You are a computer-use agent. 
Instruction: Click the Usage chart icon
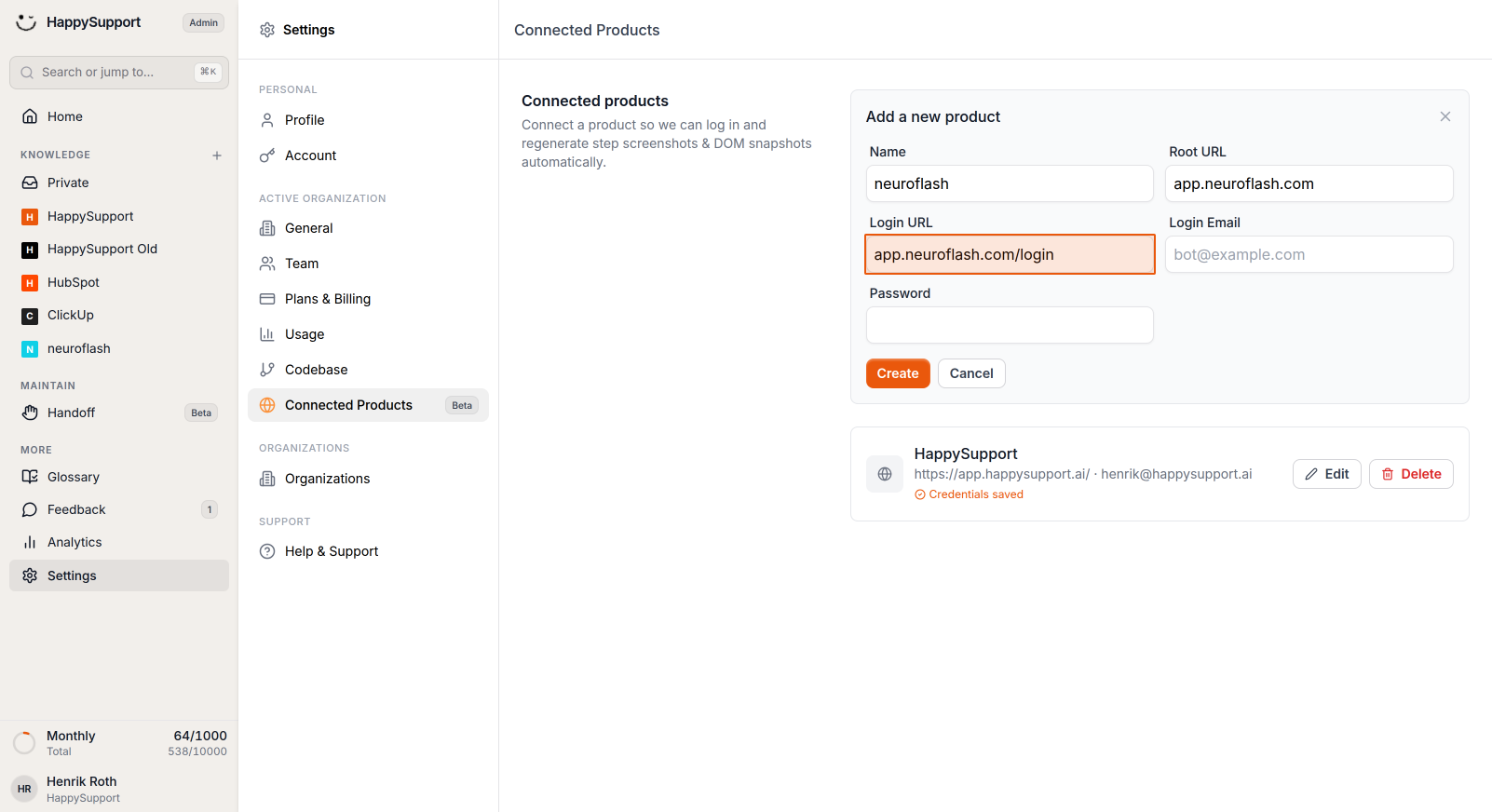tap(267, 334)
